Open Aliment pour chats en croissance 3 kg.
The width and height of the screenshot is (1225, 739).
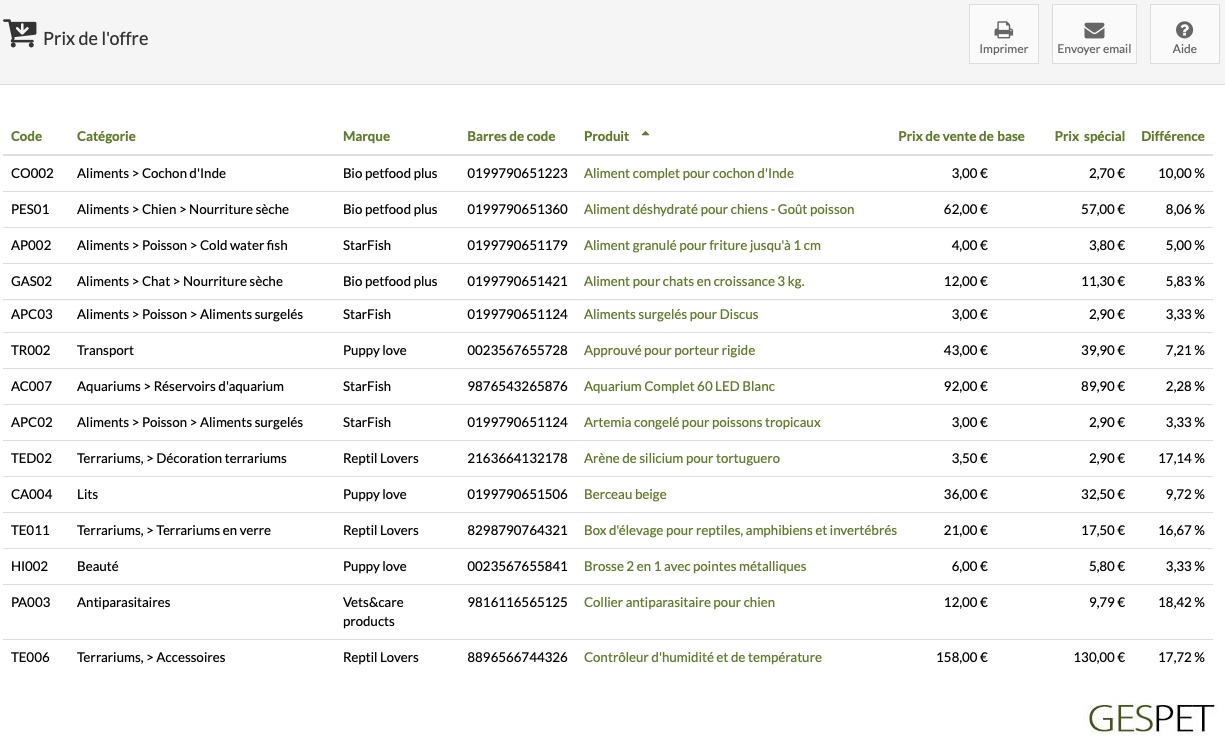(x=694, y=281)
